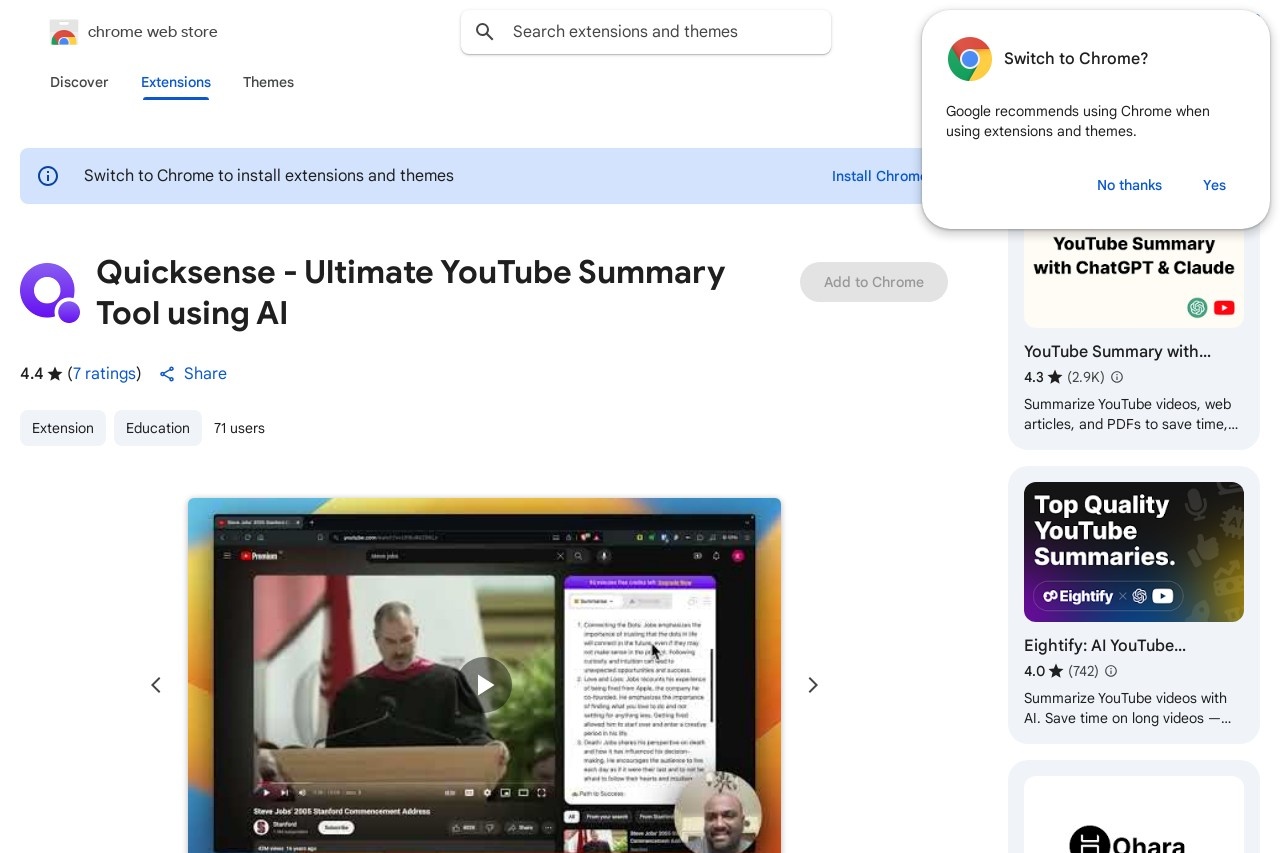
Task: Open the YouTube Summary with ChatGPT card image
Action: [x=1134, y=278]
